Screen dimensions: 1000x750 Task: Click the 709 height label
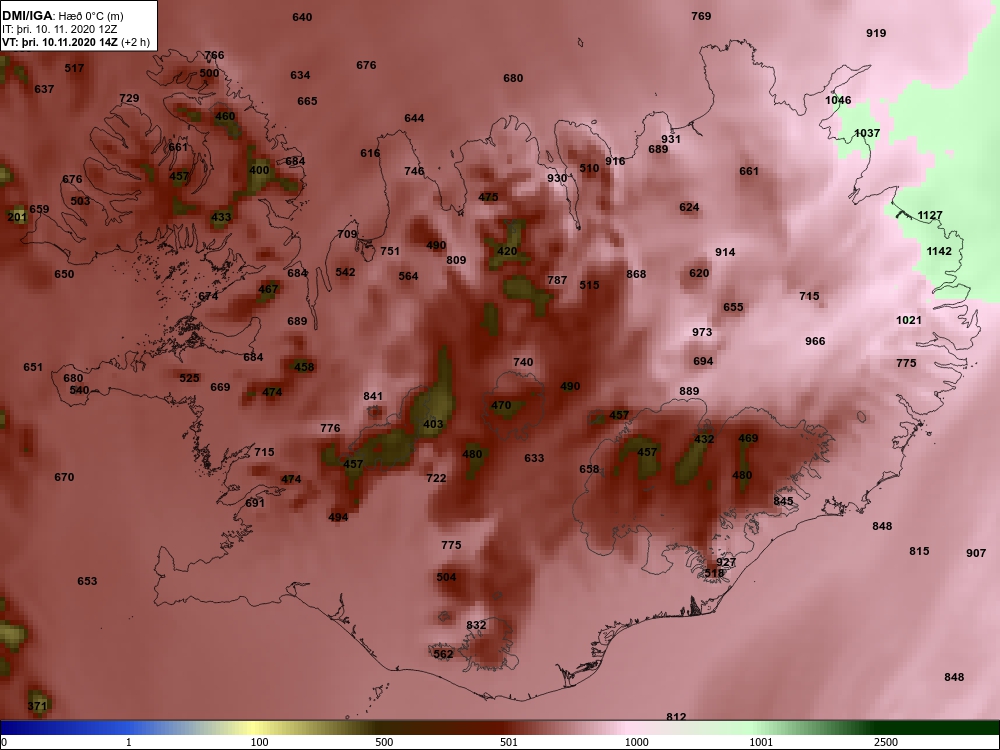click(x=347, y=235)
